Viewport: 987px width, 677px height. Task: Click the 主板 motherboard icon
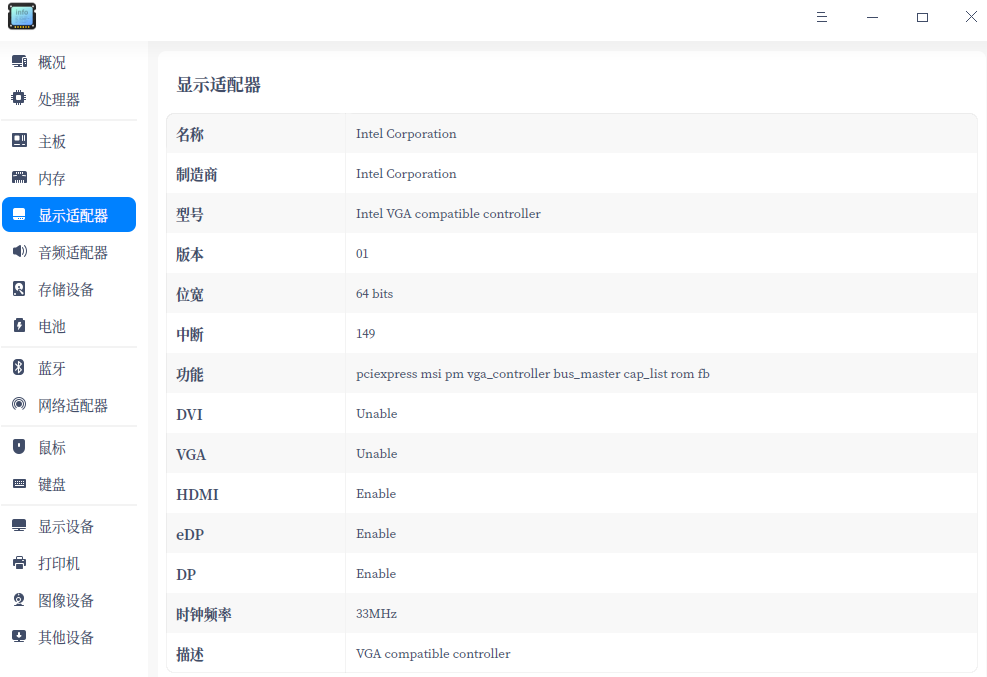click(20, 140)
